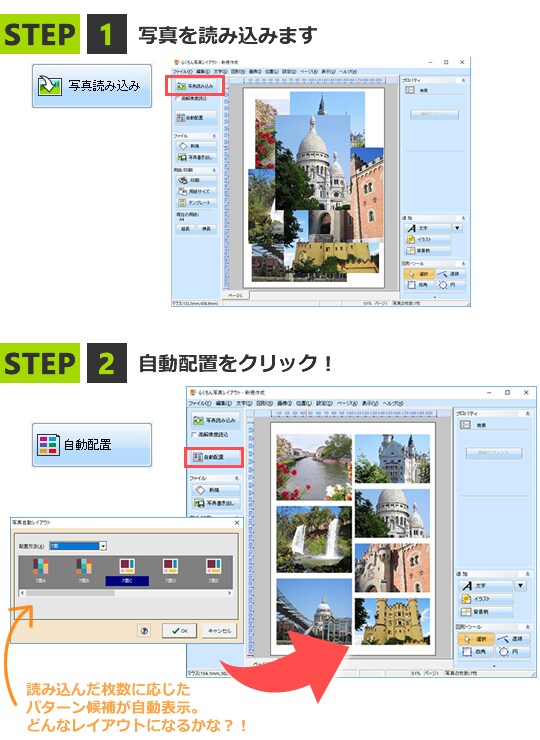Screen dimensions: 540x740
Task: Click left scroll arrow of pattern list
Action: tap(22, 593)
